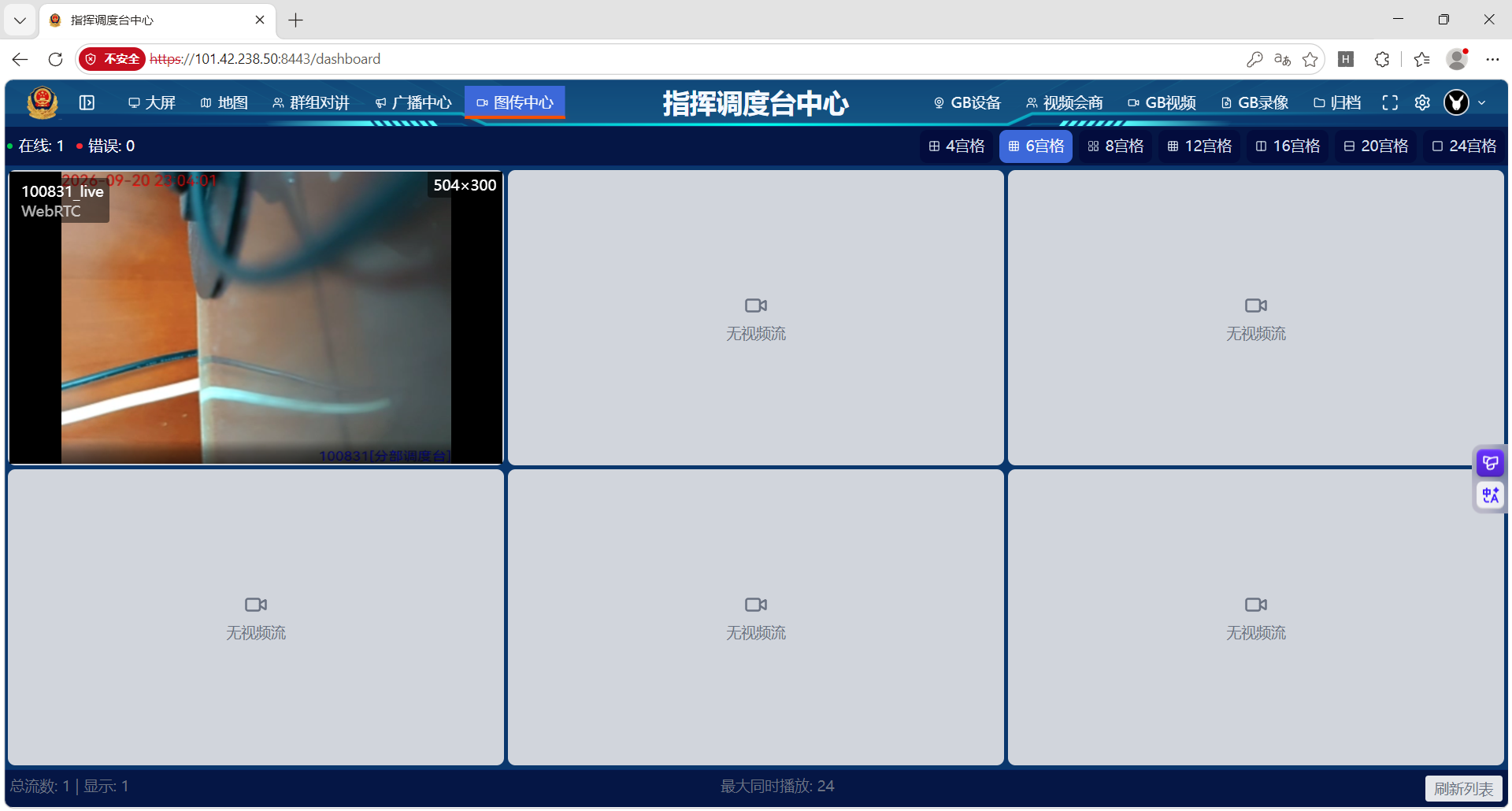1512x811 pixels.
Task: Click the police badge logo icon
Action: [x=43, y=102]
